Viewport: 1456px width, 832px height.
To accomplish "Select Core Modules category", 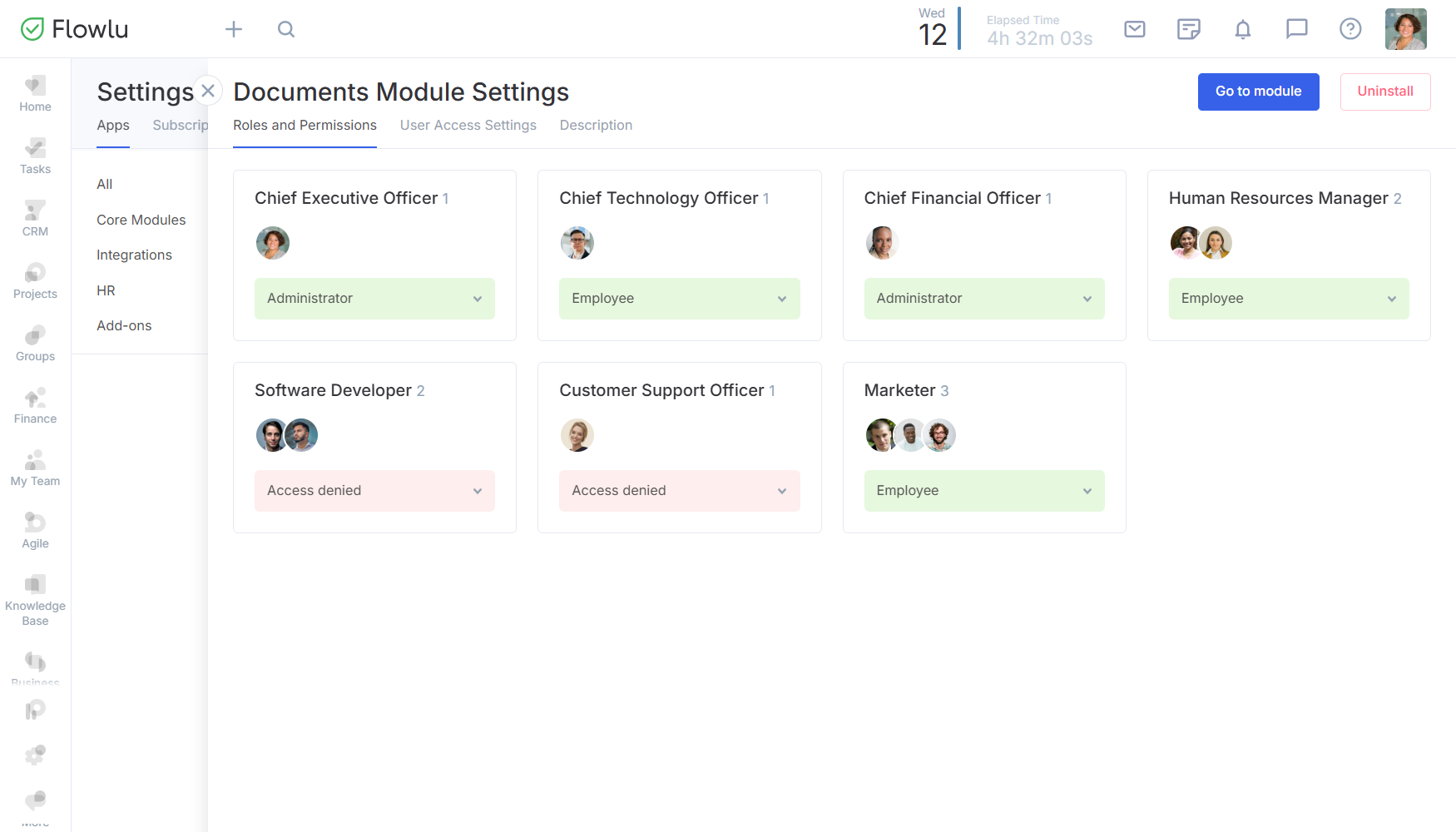I will pos(141,220).
